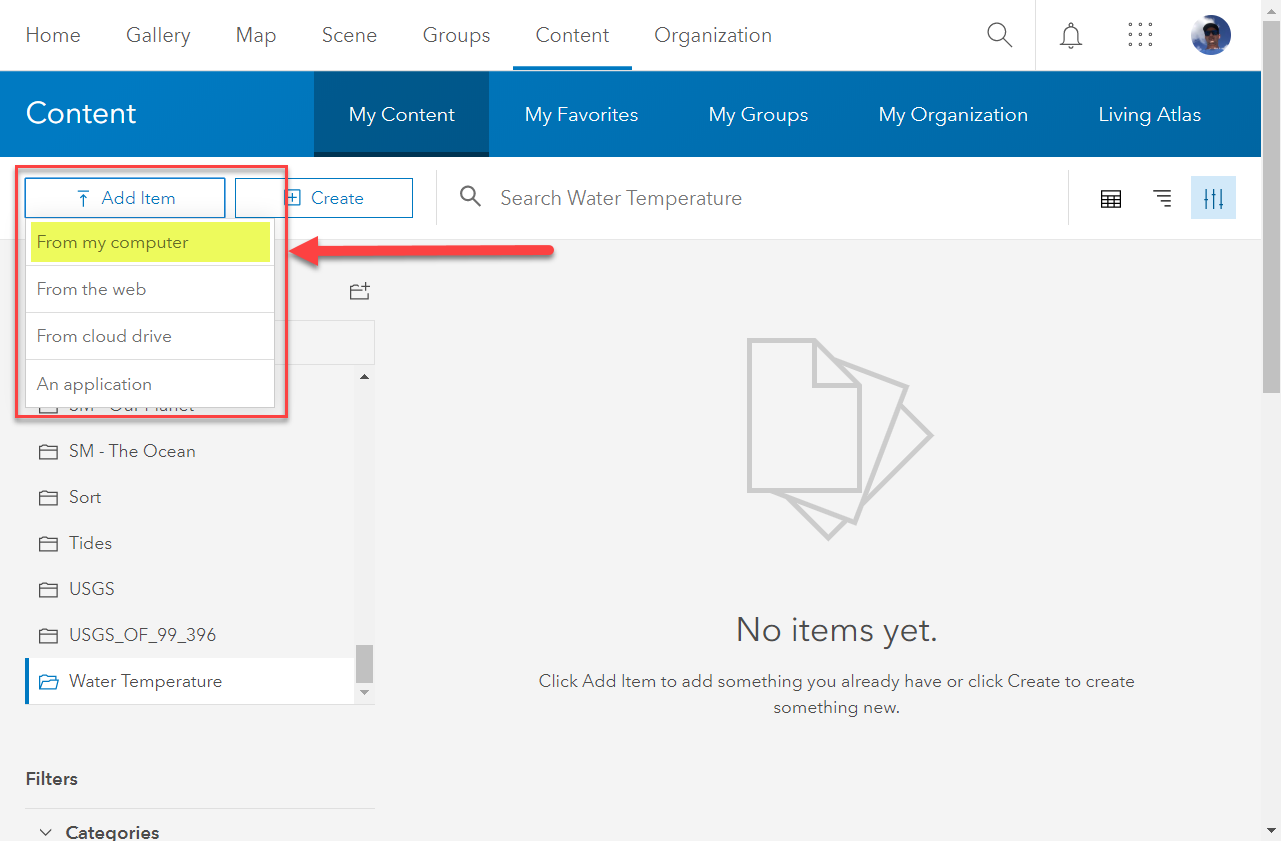The image size is (1281, 841).
Task: Choose From cloud drive
Action: [x=150, y=336]
